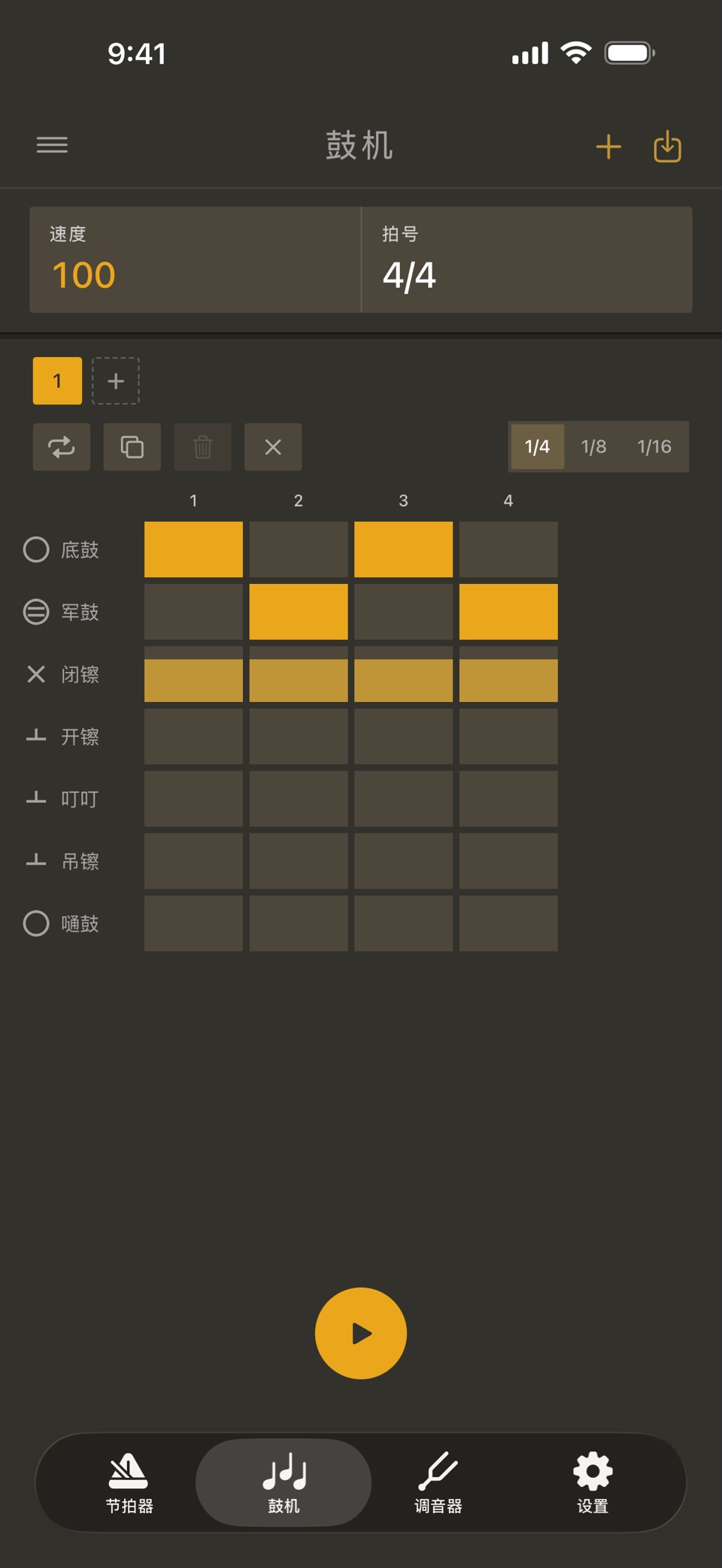
Task: Open the 速度 tempo selector
Action: [x=196, y=259]
